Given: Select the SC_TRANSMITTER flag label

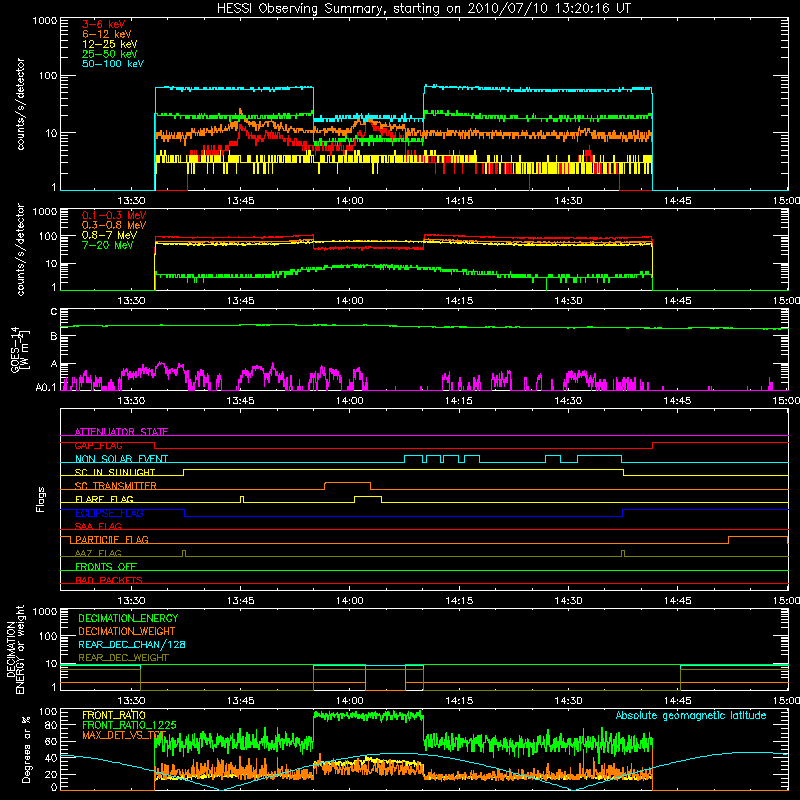Looking at the screenshot, I should coord(116,486).
